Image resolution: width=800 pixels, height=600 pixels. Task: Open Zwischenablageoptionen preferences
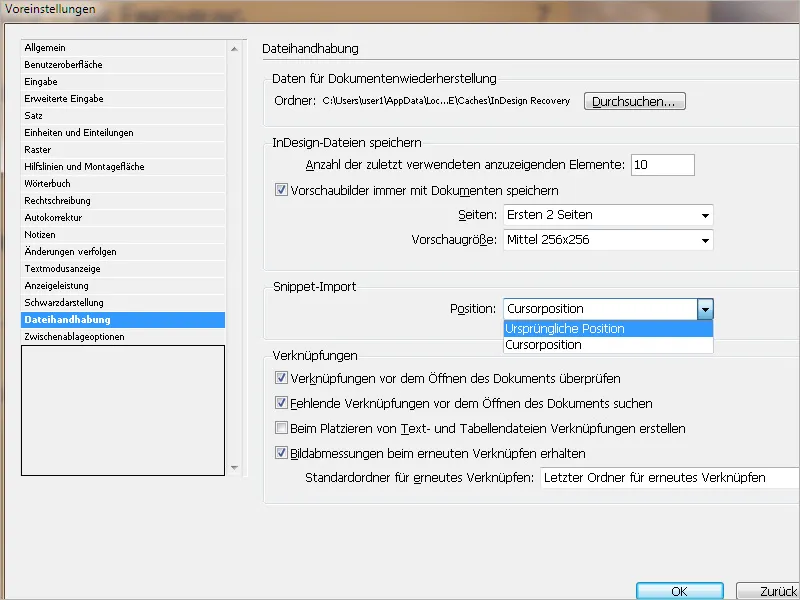(123, 337)
